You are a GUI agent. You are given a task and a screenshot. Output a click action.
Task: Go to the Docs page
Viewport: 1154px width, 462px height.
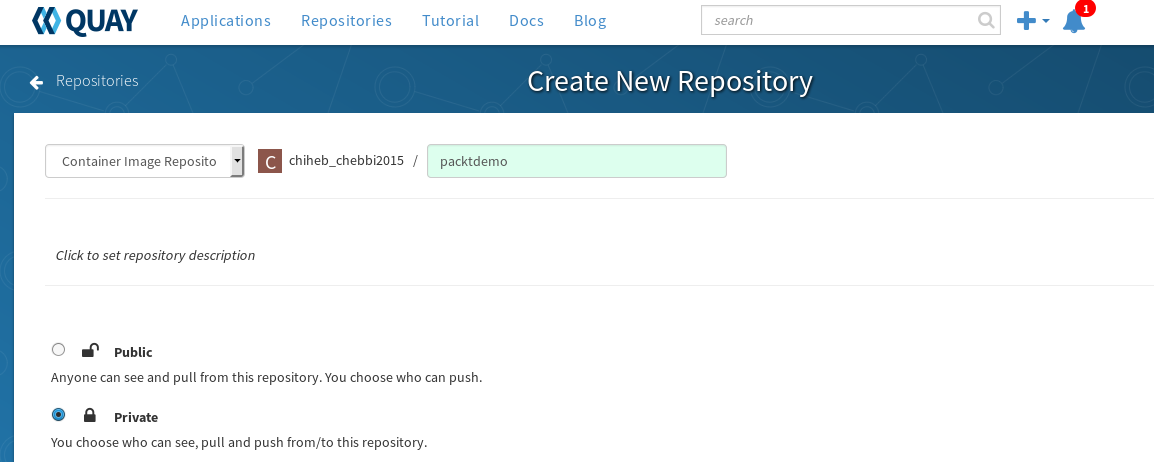point(526,21)
